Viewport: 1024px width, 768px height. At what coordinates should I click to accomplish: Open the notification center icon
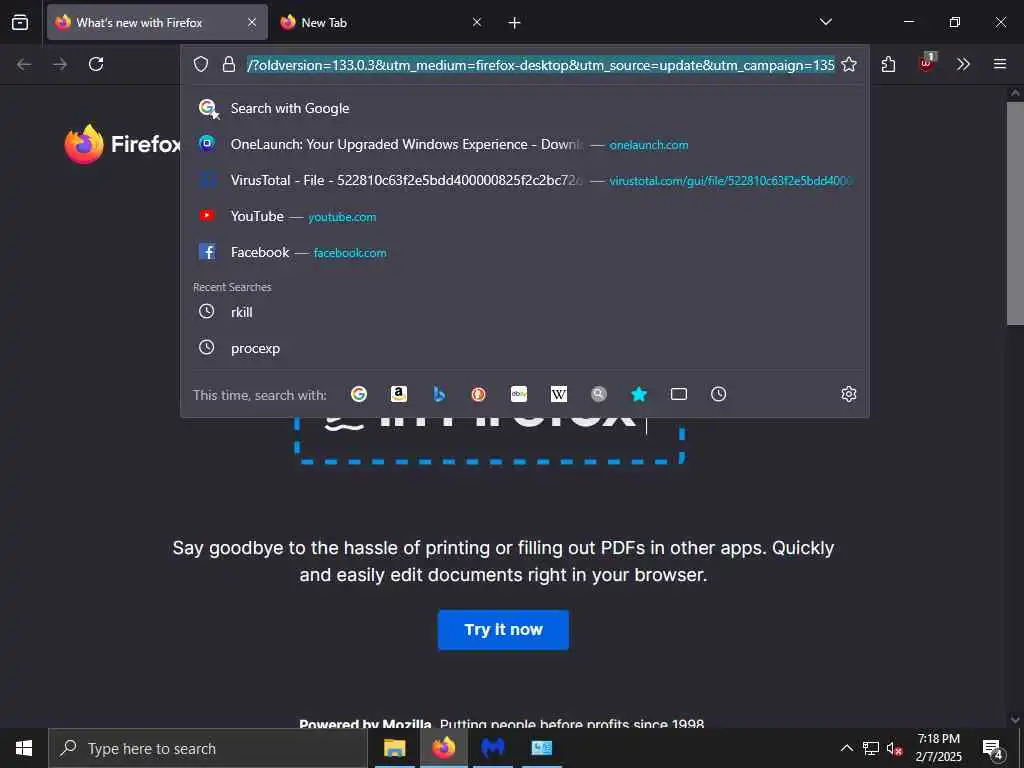pos(993,749)
